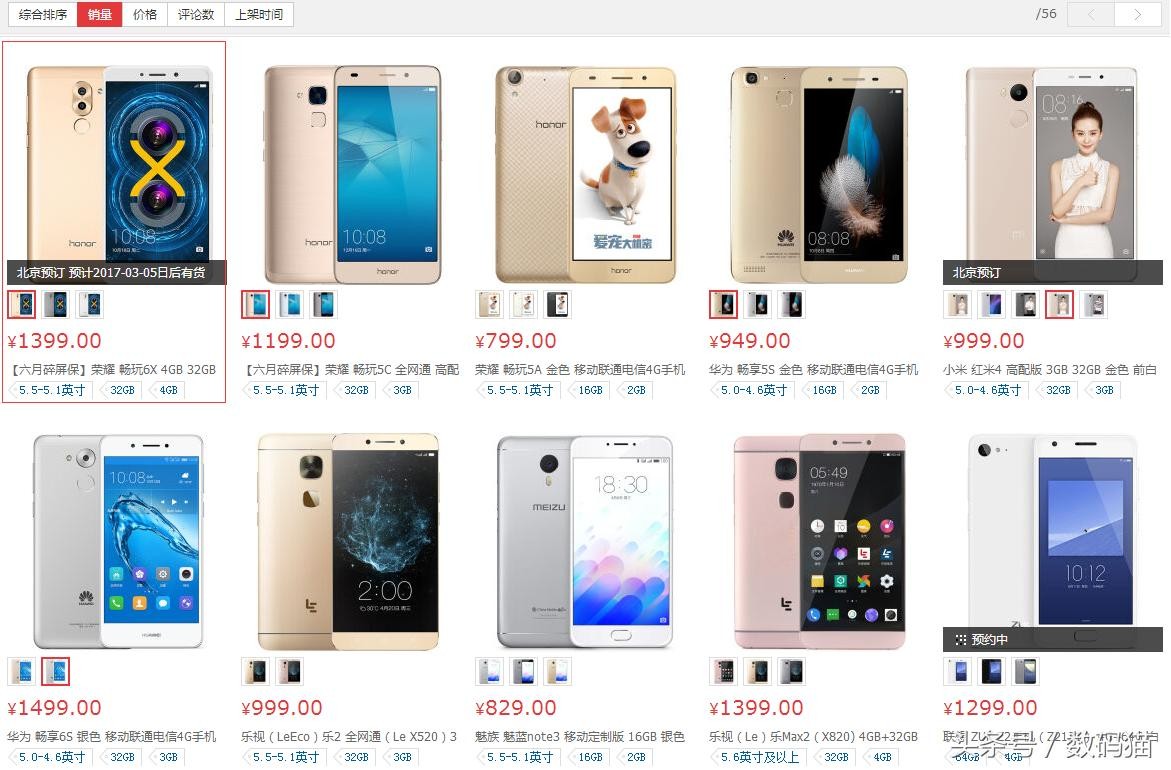Go to next page arrow
1171x770 pixels.
[x=1137, y=14]
